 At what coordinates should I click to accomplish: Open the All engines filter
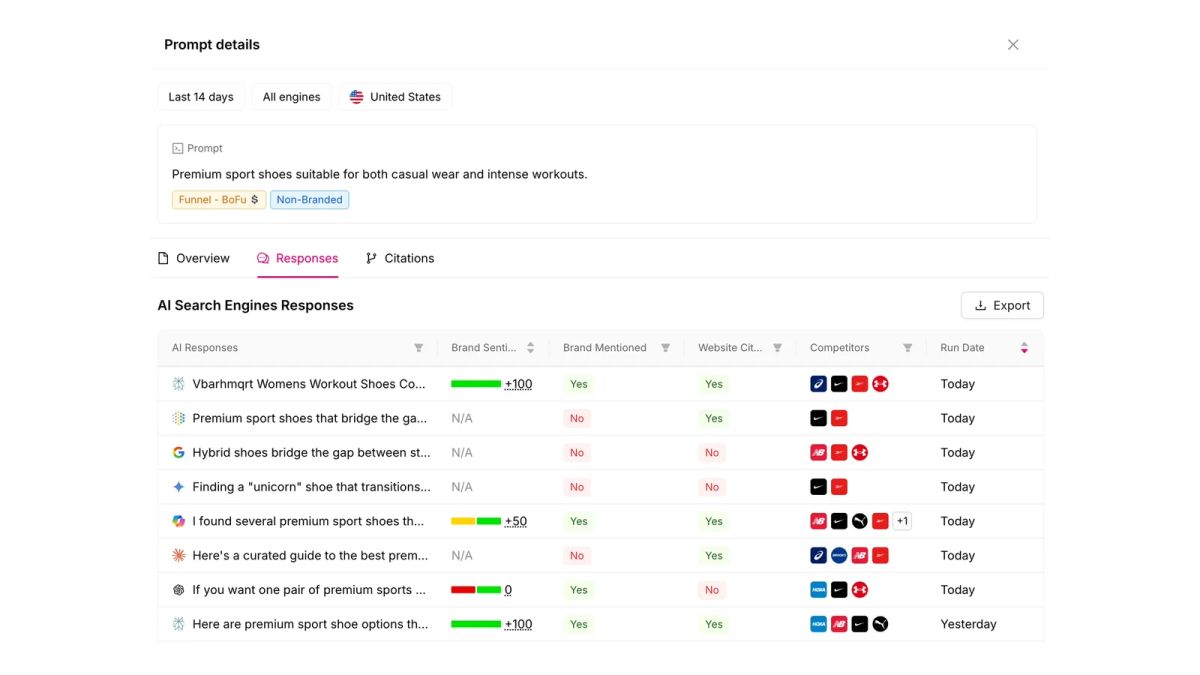coord(291,97)
